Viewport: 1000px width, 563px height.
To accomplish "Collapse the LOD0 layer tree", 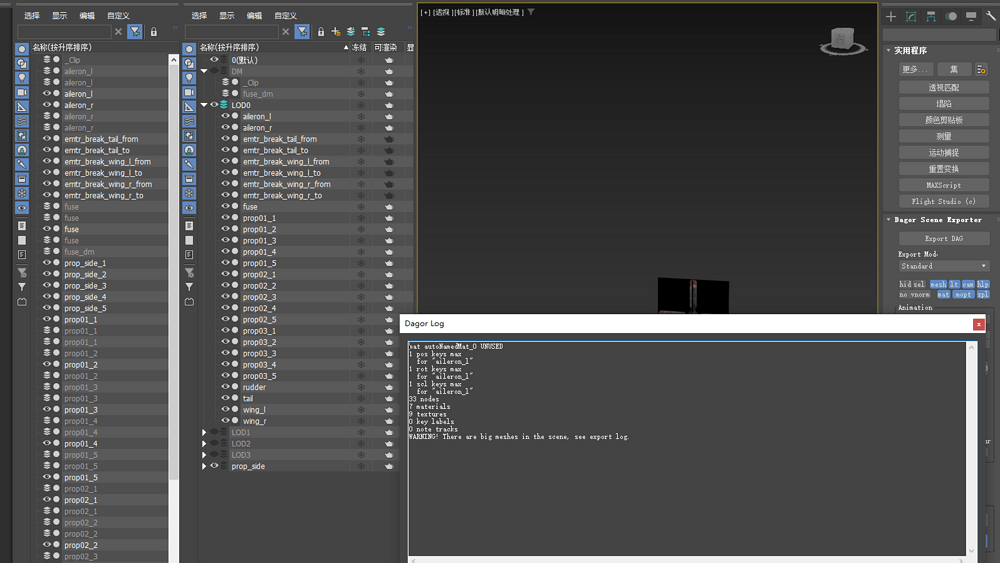I will click(204, 105).
